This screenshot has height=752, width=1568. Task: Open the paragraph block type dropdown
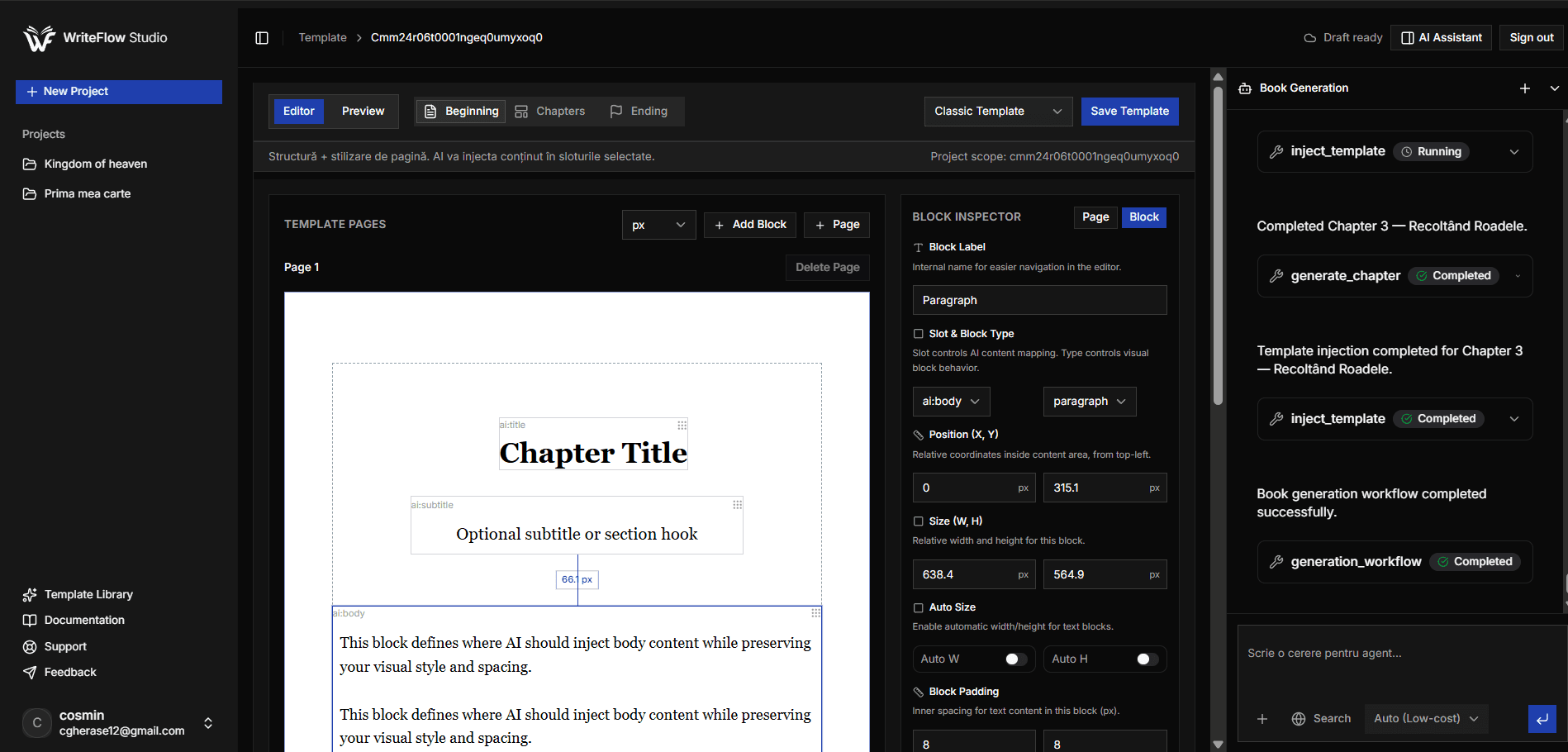click(1089, 401)
